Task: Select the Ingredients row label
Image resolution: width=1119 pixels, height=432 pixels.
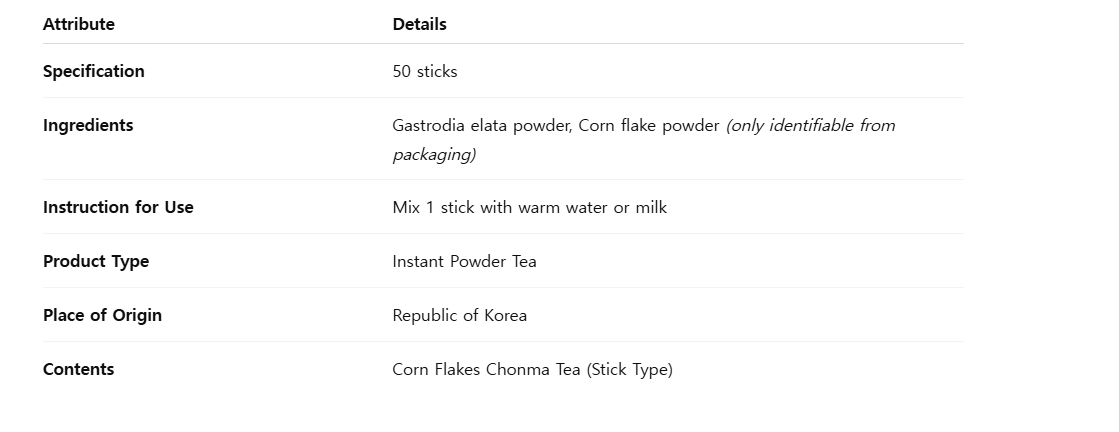Action: [x=88, y=125]
